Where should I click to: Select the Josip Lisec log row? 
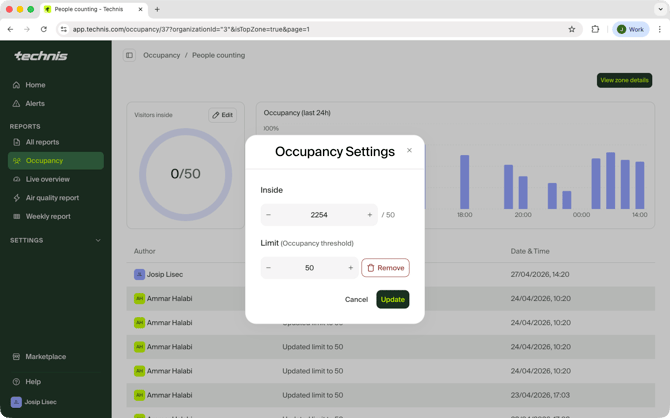[391, 274]
